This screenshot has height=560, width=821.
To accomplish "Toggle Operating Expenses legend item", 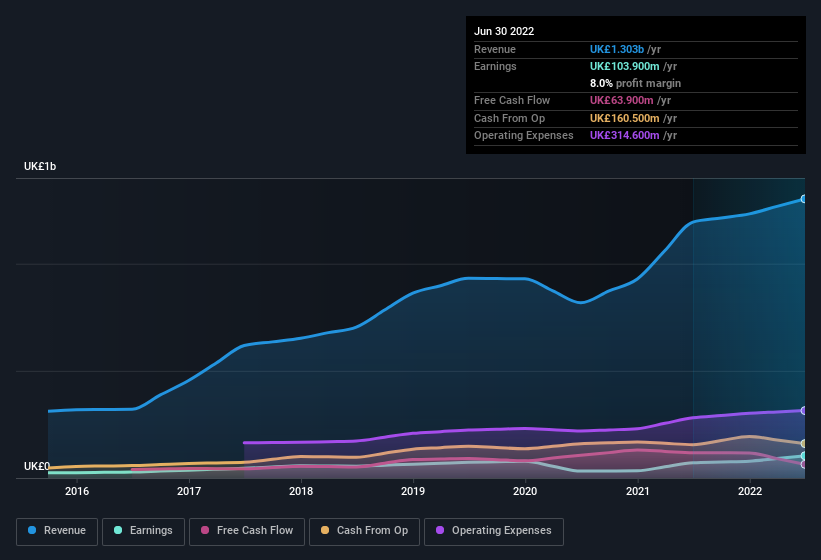I will pos(493,531).
